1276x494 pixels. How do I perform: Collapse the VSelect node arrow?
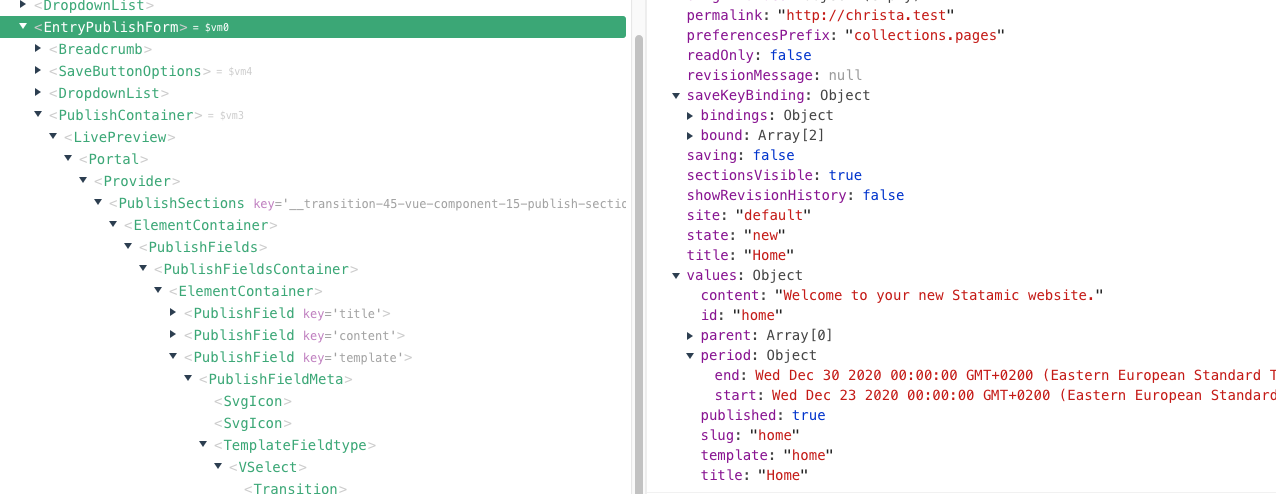pyautogui.click(x=218, y=467)
